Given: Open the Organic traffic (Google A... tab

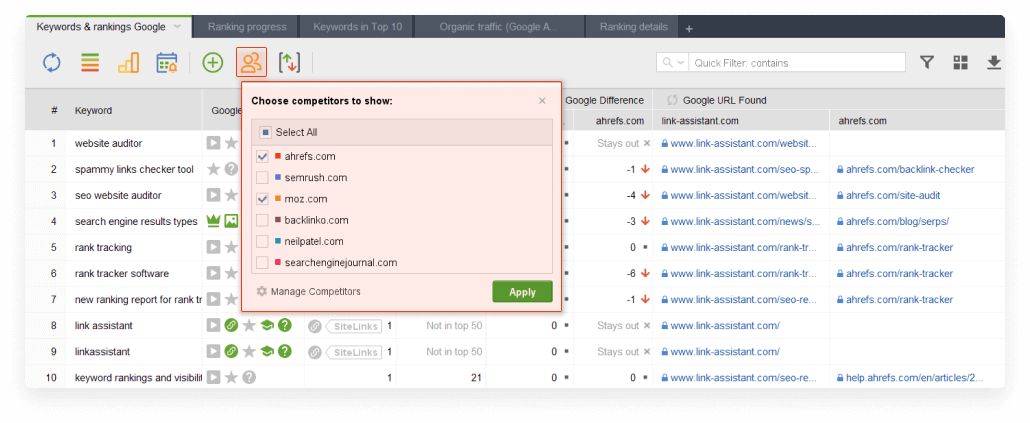Looking at the screenshot, I should pyautogui.click(x=498, y=27).
